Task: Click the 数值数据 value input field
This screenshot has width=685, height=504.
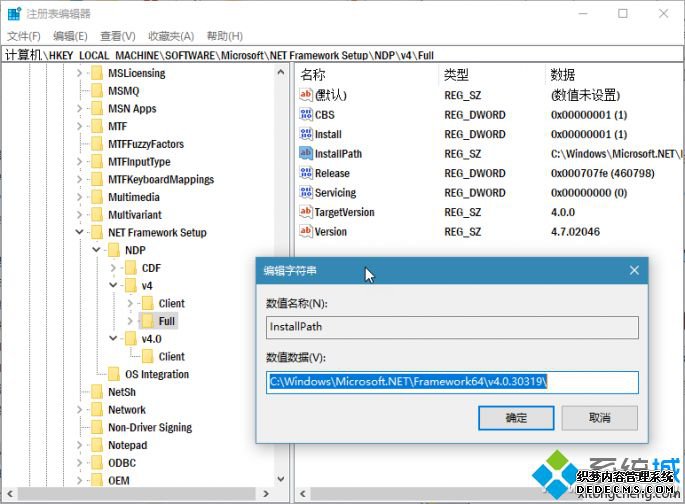Action: coord(452,382)
